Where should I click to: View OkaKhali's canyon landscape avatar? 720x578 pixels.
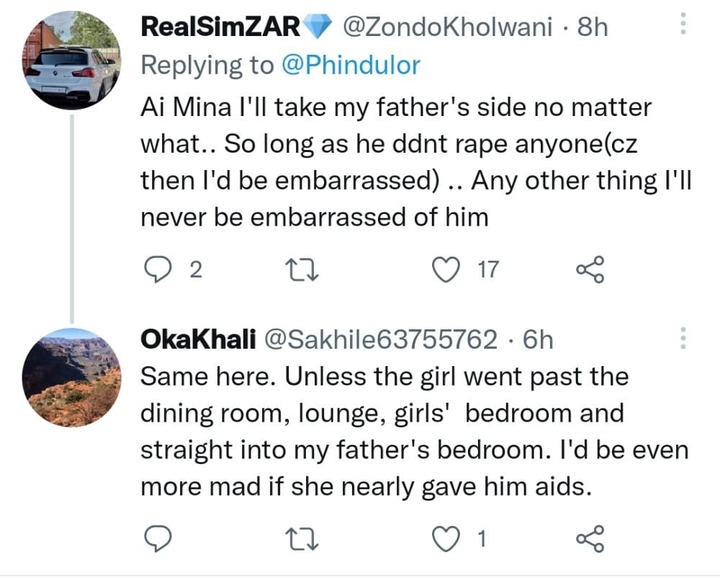(71, 377)
